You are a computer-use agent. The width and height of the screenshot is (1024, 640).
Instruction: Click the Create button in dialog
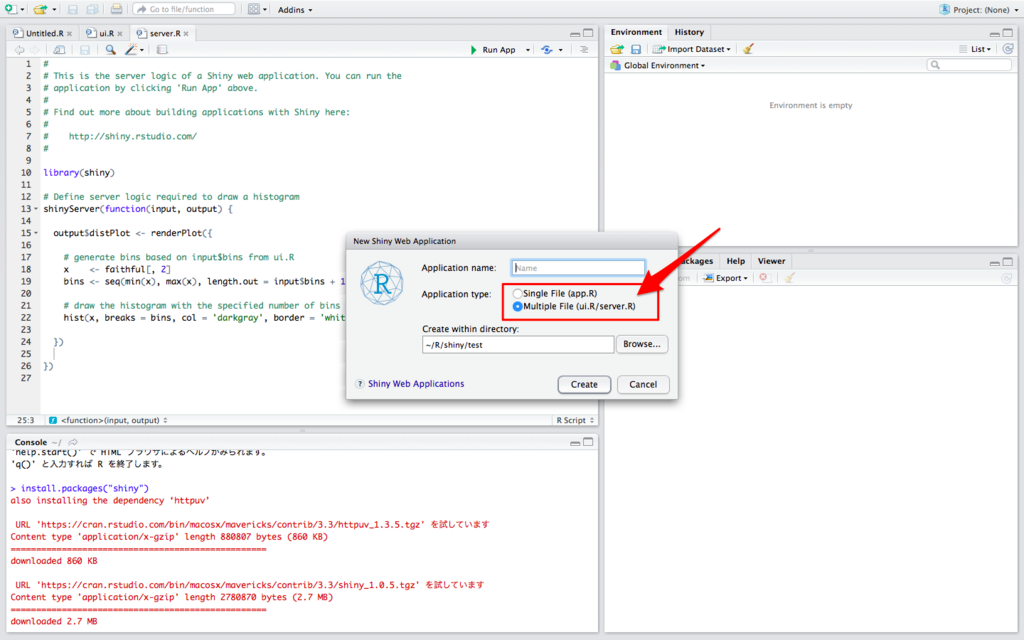tap(584, 385)
